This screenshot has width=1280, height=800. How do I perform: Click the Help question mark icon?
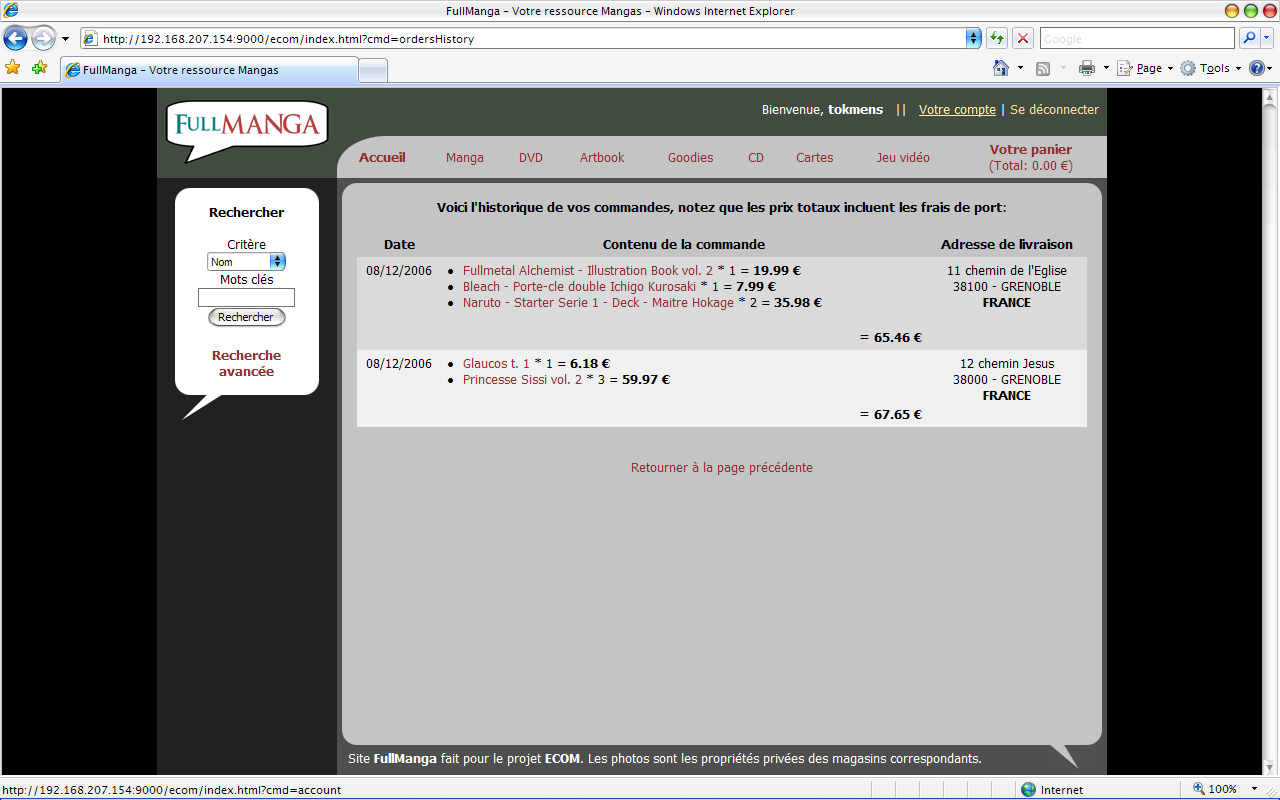tap(1257, 68)
